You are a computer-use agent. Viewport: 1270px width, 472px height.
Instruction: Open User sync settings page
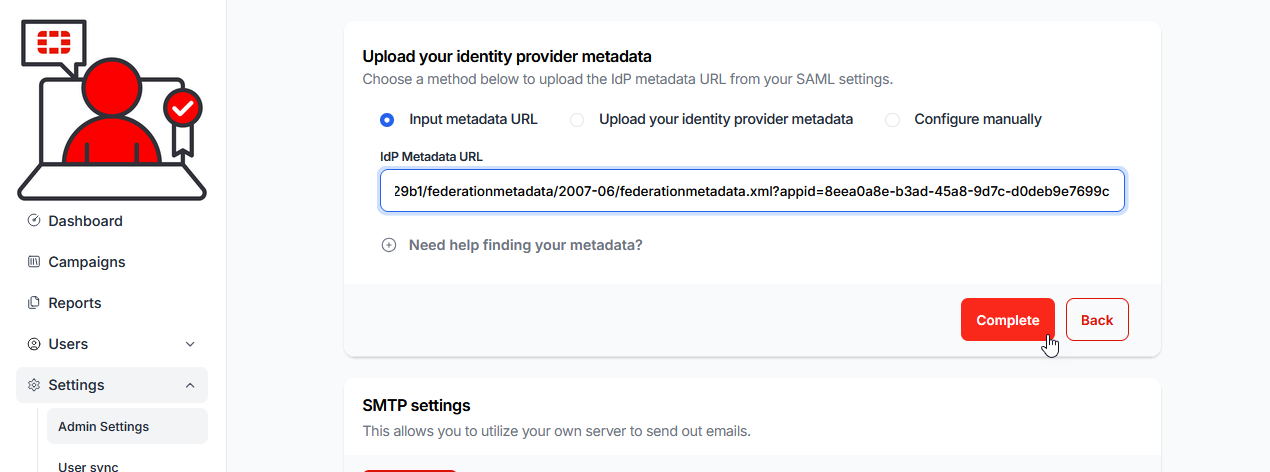(x=88, y=465)
